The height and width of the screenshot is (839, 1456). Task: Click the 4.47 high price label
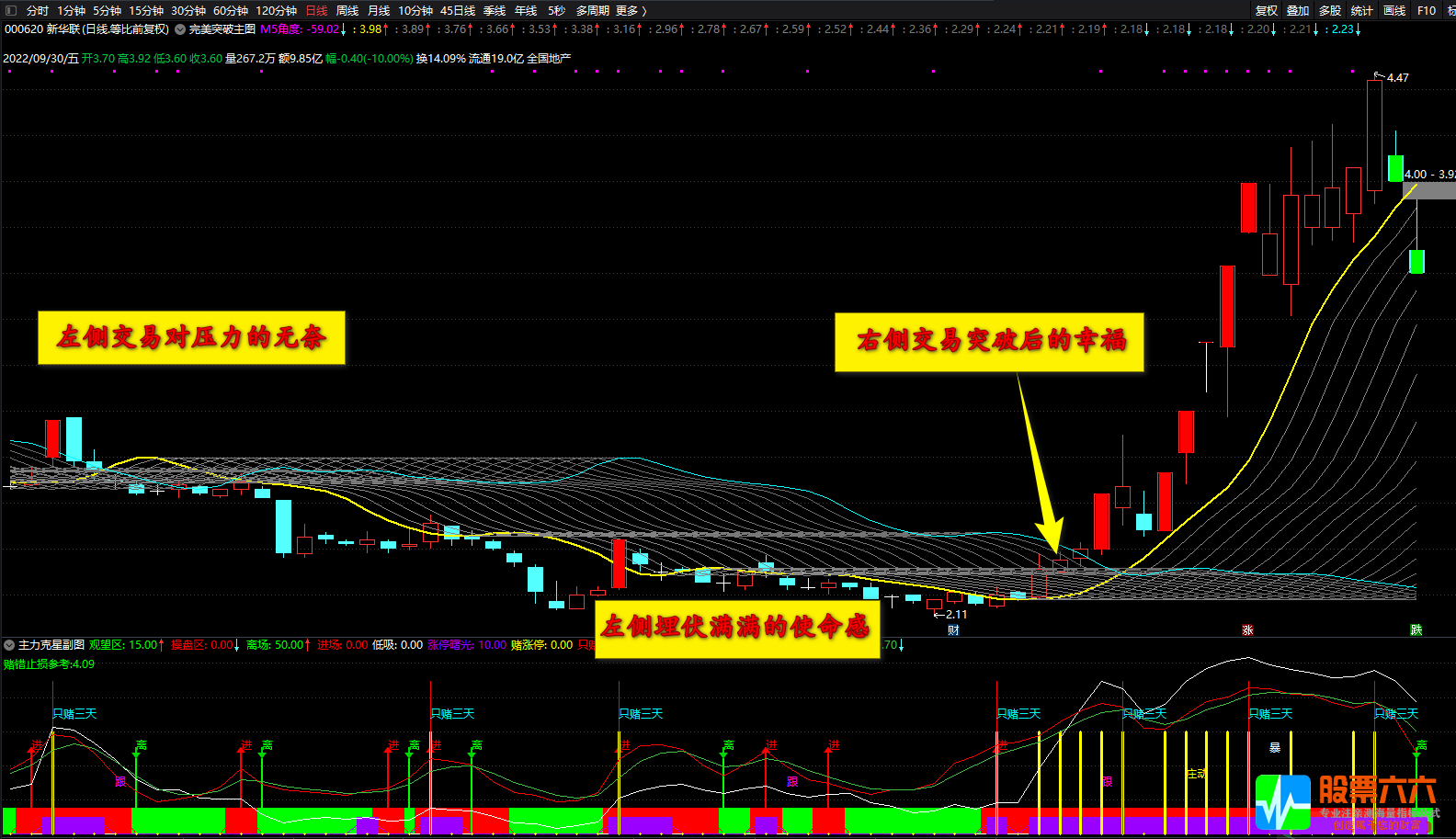1397,78
